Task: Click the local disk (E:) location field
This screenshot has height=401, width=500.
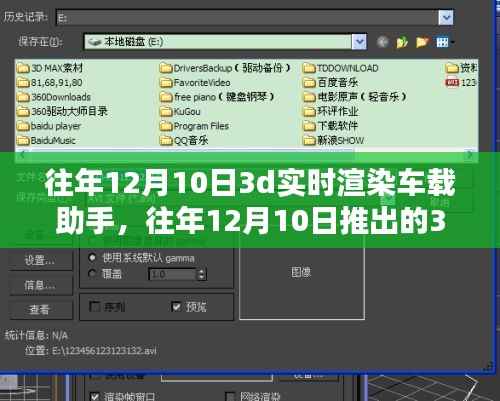Action: point(218,42)
